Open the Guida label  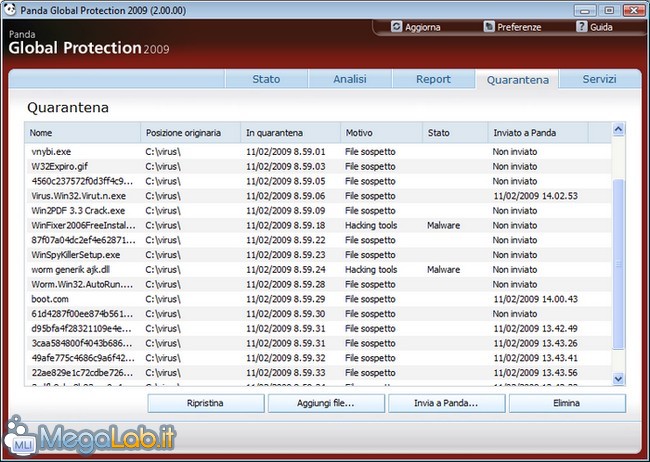pyautogui.click(x=601, y=27)
